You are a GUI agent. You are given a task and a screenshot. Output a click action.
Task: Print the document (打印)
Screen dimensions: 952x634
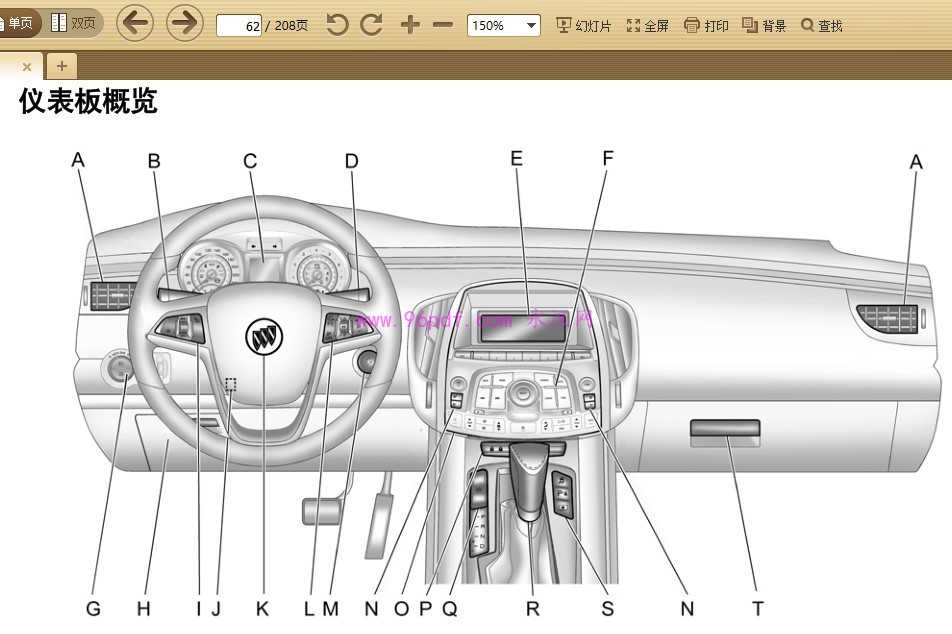pos(706,26)
